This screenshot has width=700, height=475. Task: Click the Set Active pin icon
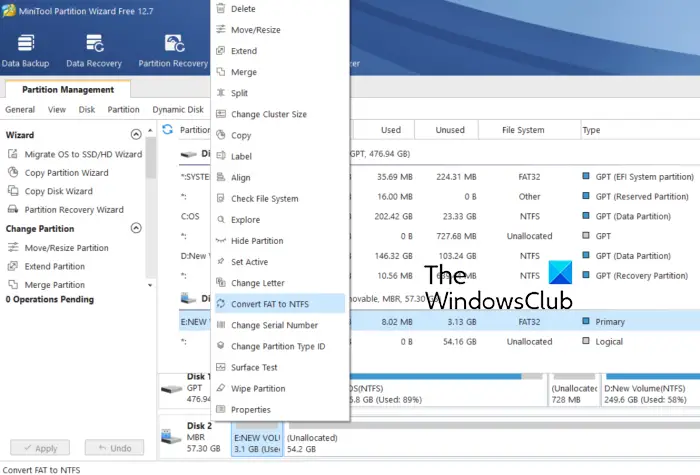(221, 262)
